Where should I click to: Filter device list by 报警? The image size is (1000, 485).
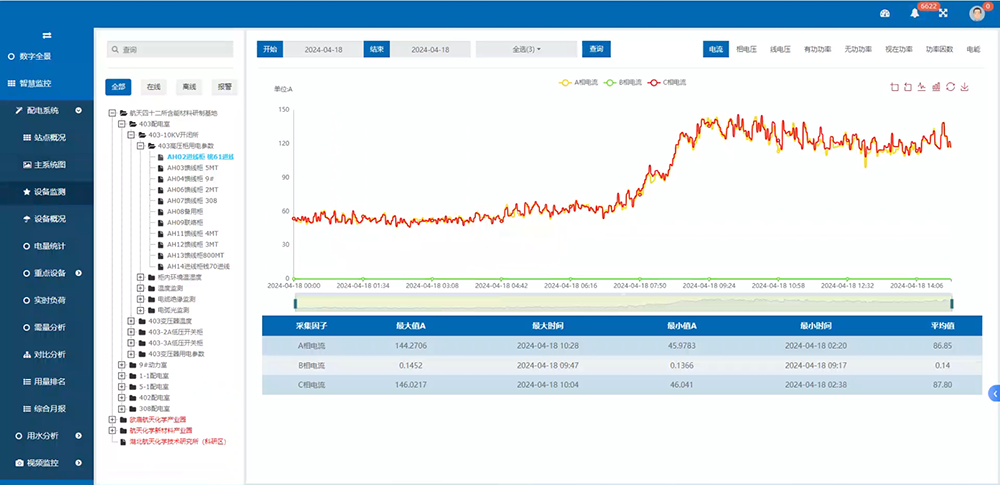point(224,87)
